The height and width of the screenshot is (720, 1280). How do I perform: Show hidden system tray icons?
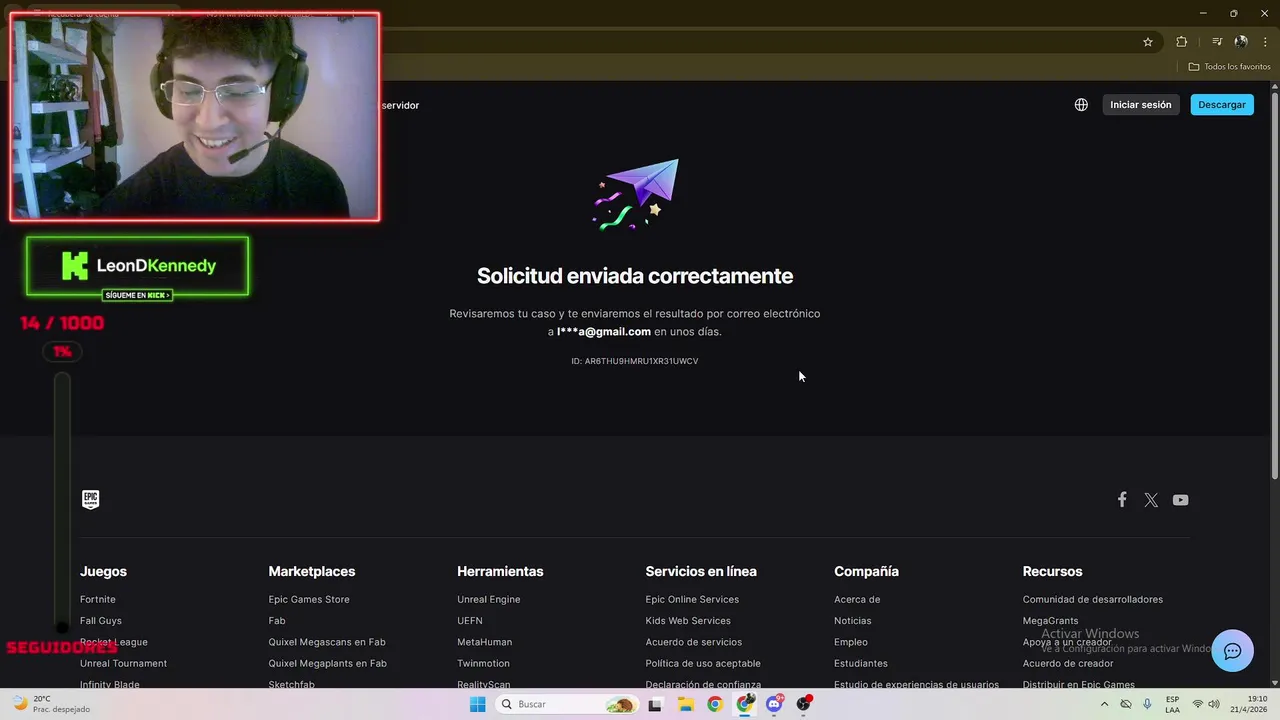click(1104, 704)
